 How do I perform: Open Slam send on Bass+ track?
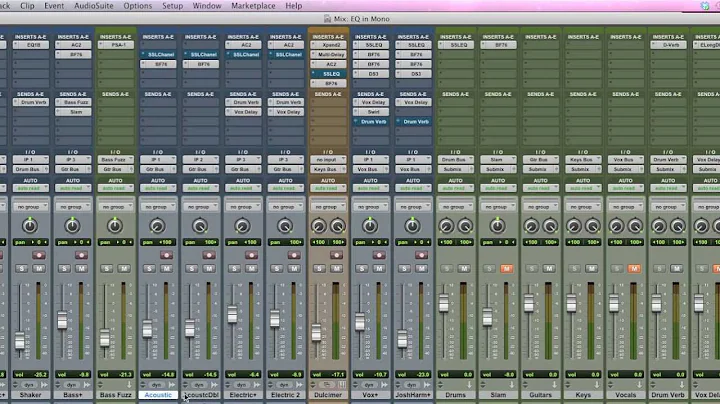[73, 112]
